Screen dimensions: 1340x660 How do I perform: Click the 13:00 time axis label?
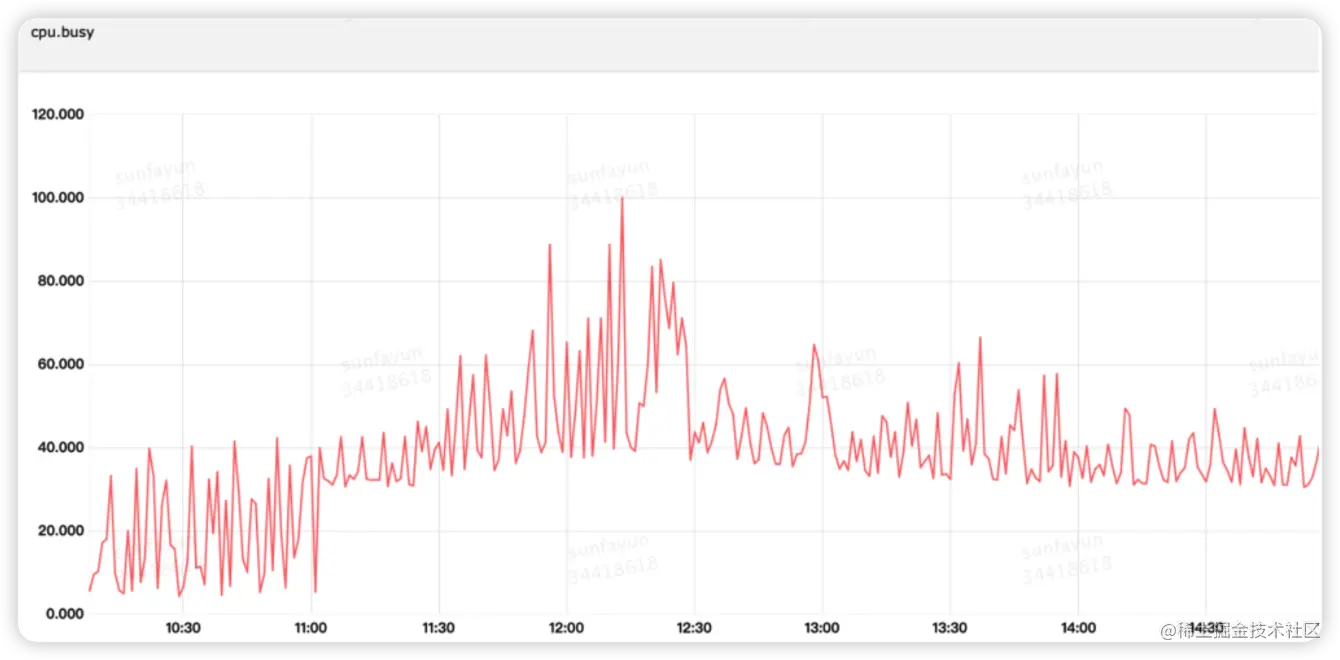click(822, 629)
